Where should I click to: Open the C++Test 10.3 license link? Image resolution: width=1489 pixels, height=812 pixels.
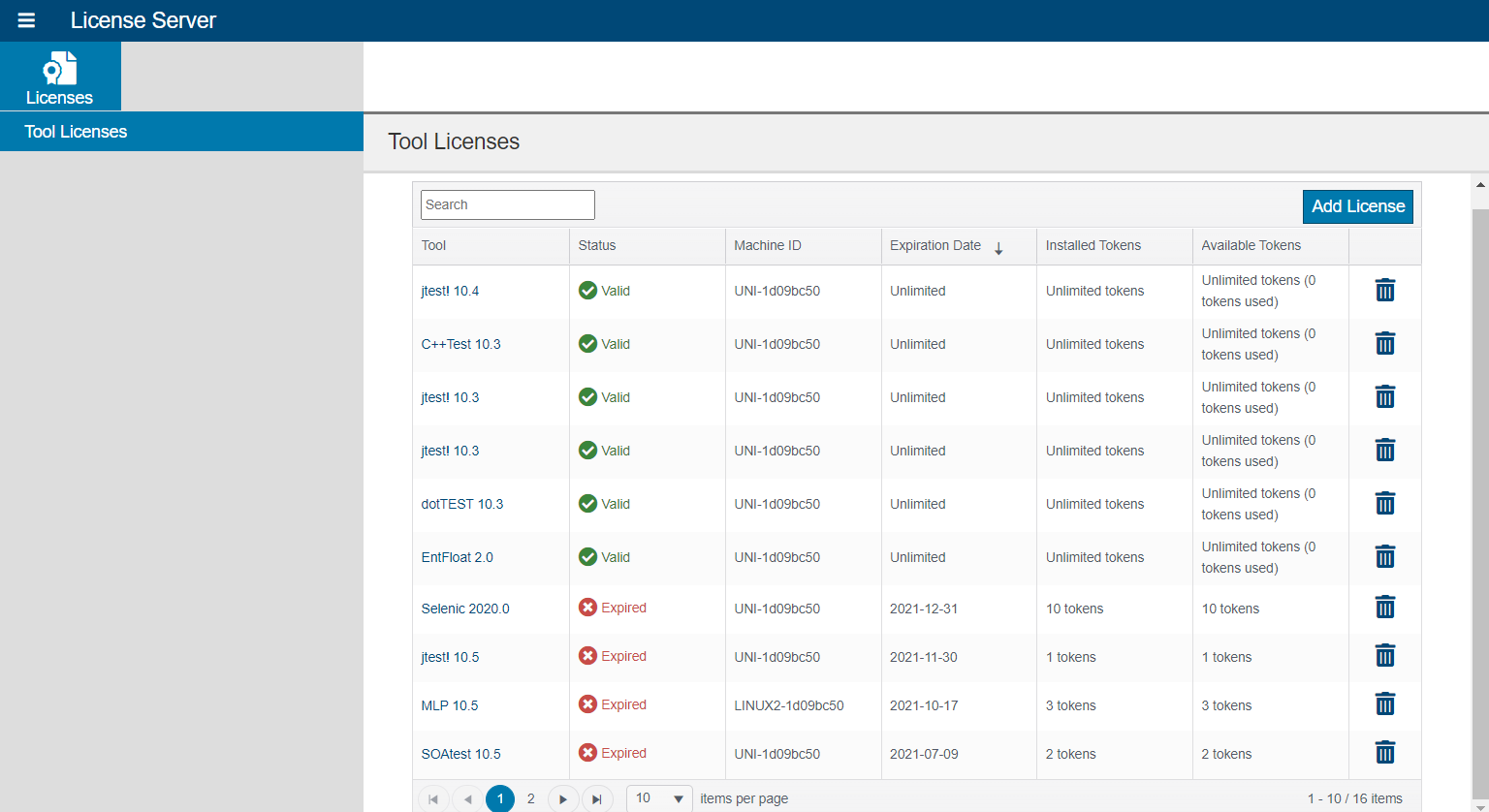pos(461,344)
